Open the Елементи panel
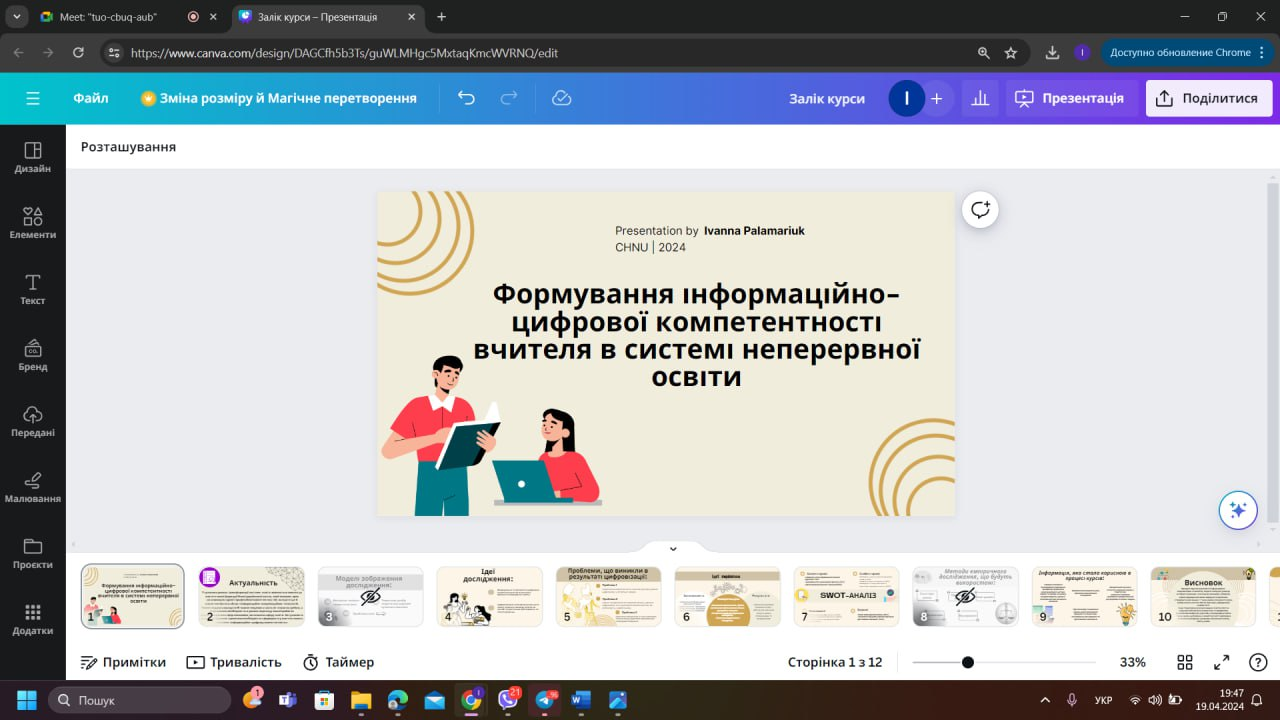The height and width of the screenshot is (720, 1280). (33, 223)
